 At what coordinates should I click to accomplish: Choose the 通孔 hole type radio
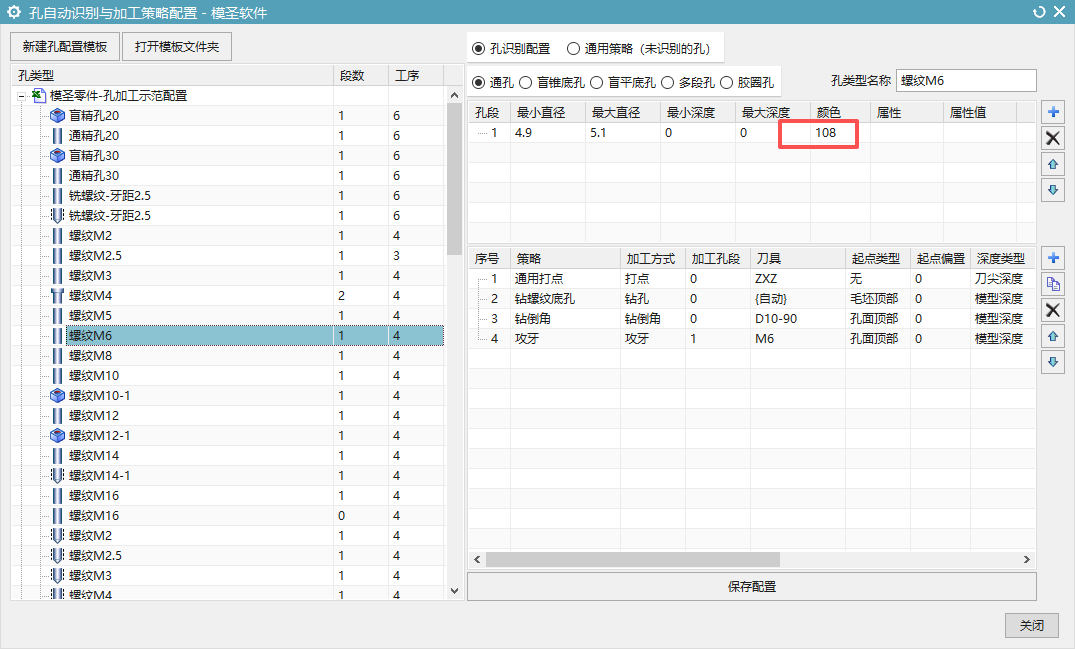(479, 82)
